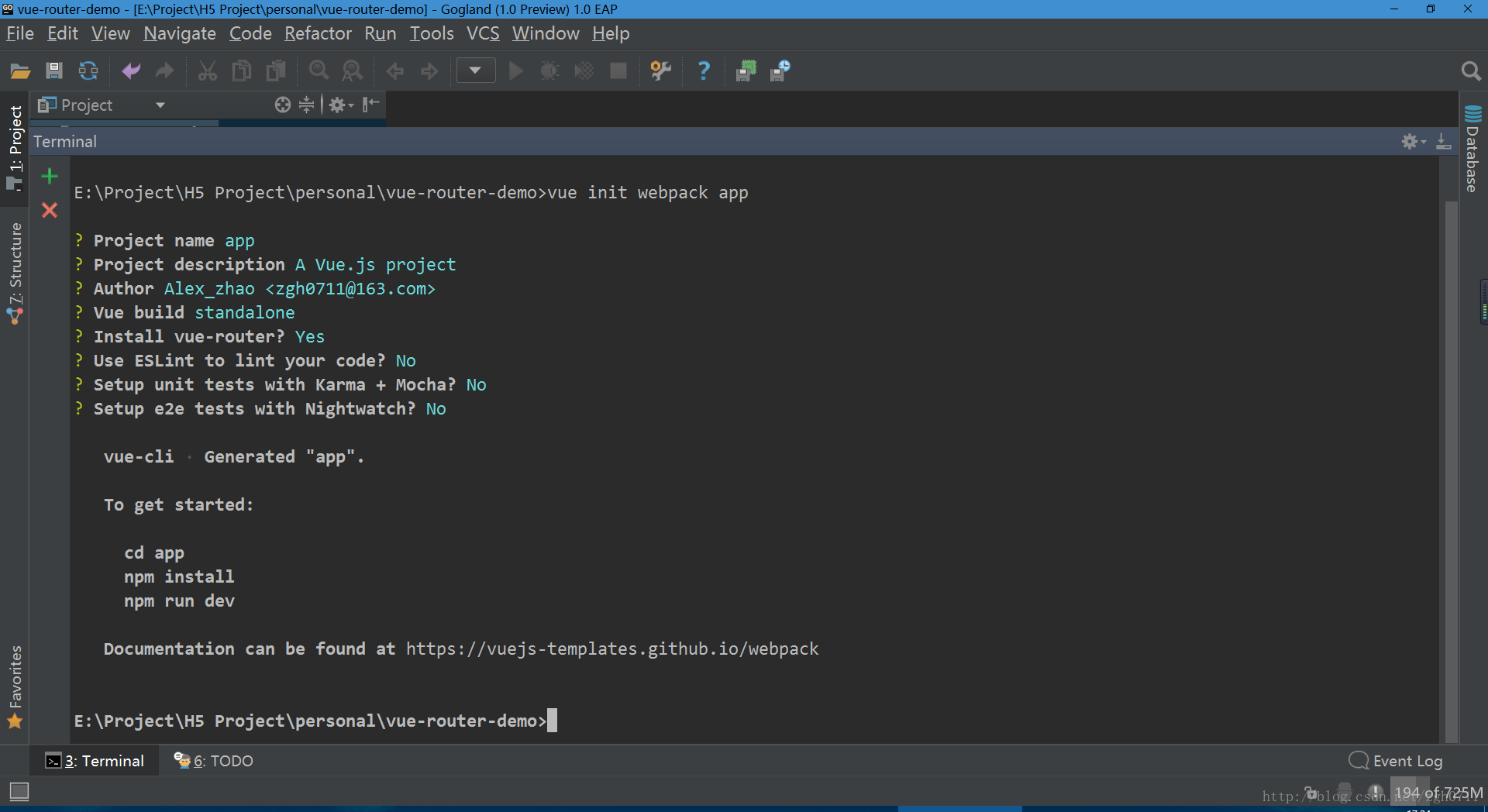Screen dimensions: 1488x812
Task: Click the Cut scissors icon
Action: (x=207, y=71)
